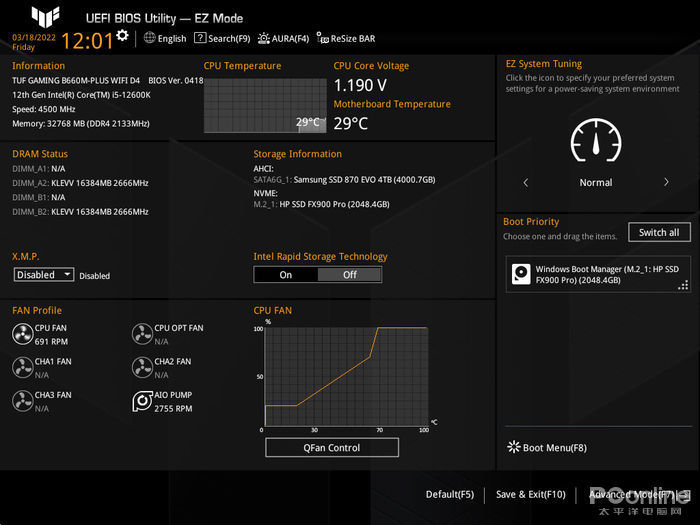Click TUF GAMING B660M-PLUS WIFI D4 text
The image size is (700, 525).
click(76, 80)
